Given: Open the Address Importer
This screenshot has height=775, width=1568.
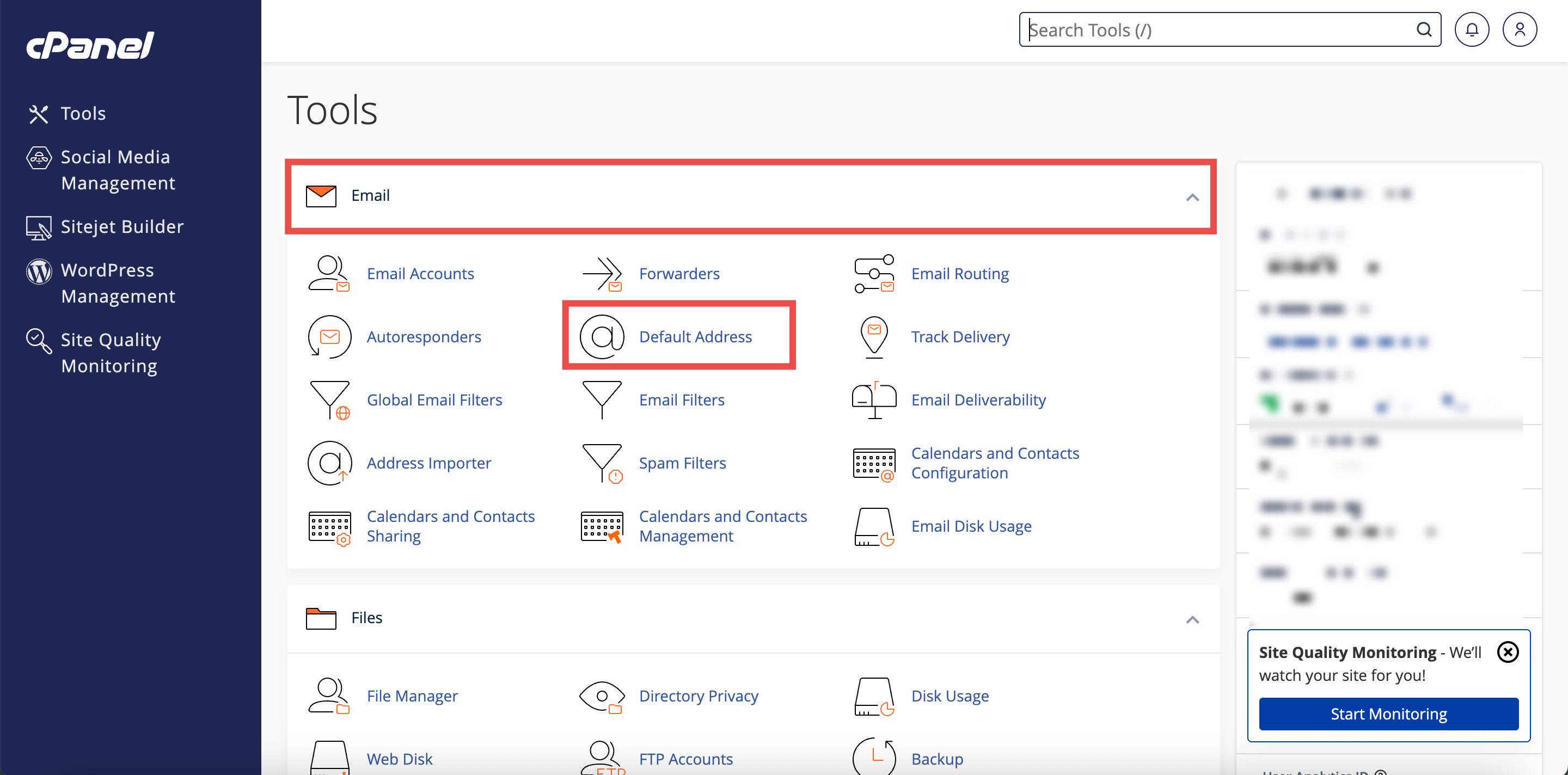Looking at the screenshot, I should coord(428,462).
